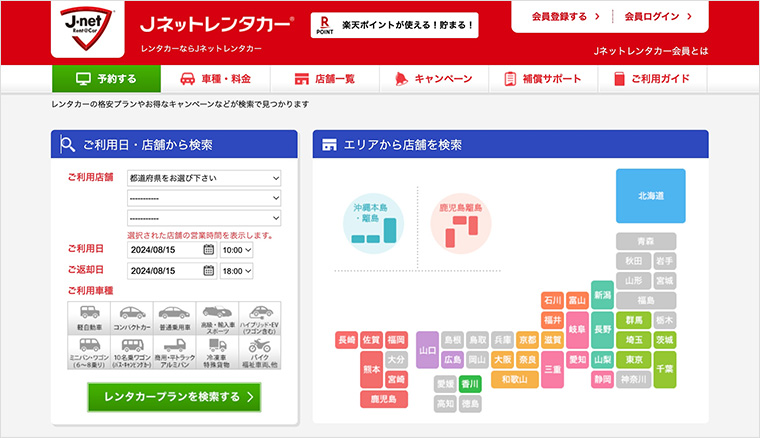Select 三重 on the area map

(553, 369)
